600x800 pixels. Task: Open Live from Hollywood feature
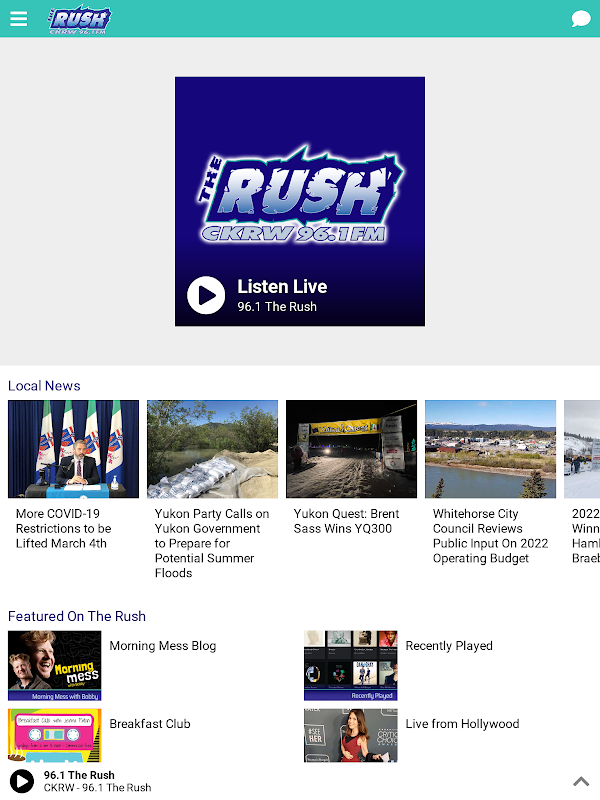pyautogui.click(x=462, y=723)
